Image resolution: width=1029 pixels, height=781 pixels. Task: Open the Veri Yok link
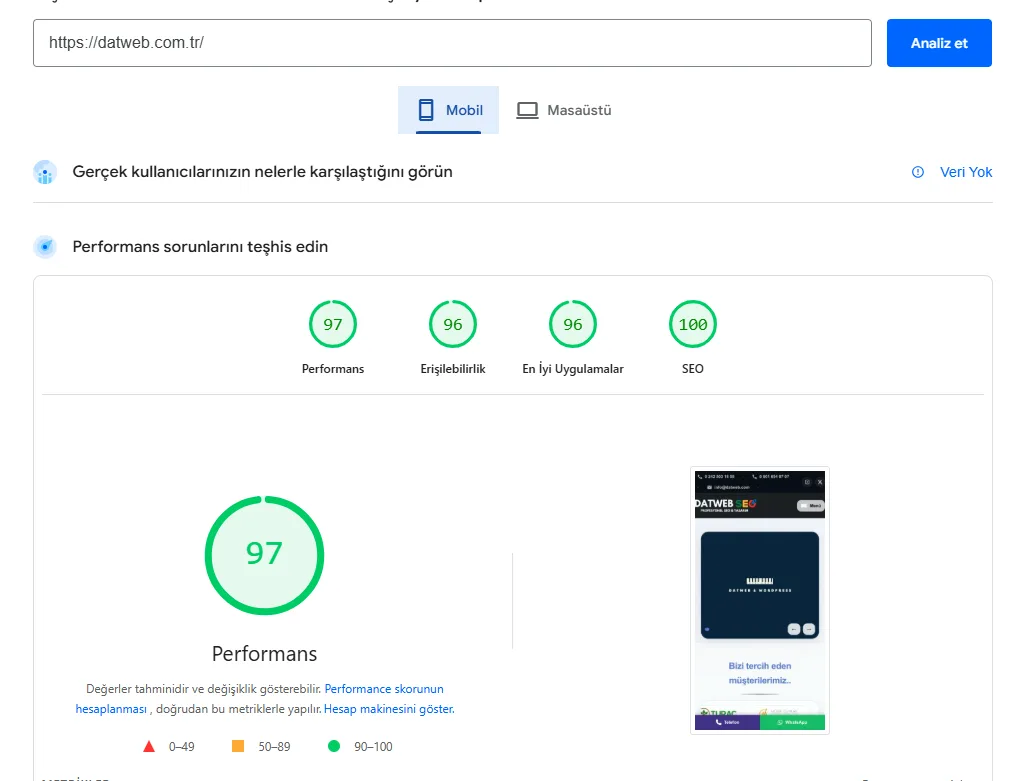coord(965,172)
